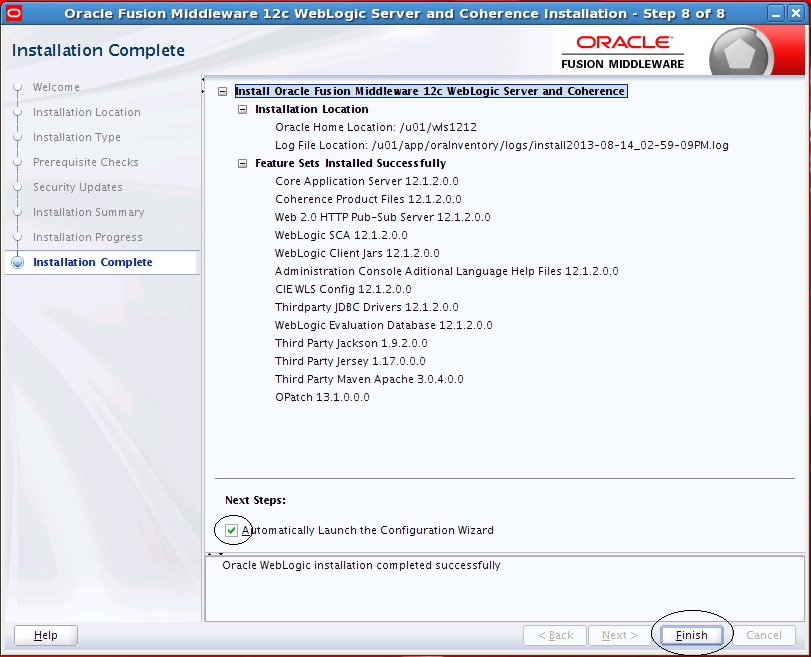
Task: Click the Oracle logo icon in title bar
Action: click(14, 13)
